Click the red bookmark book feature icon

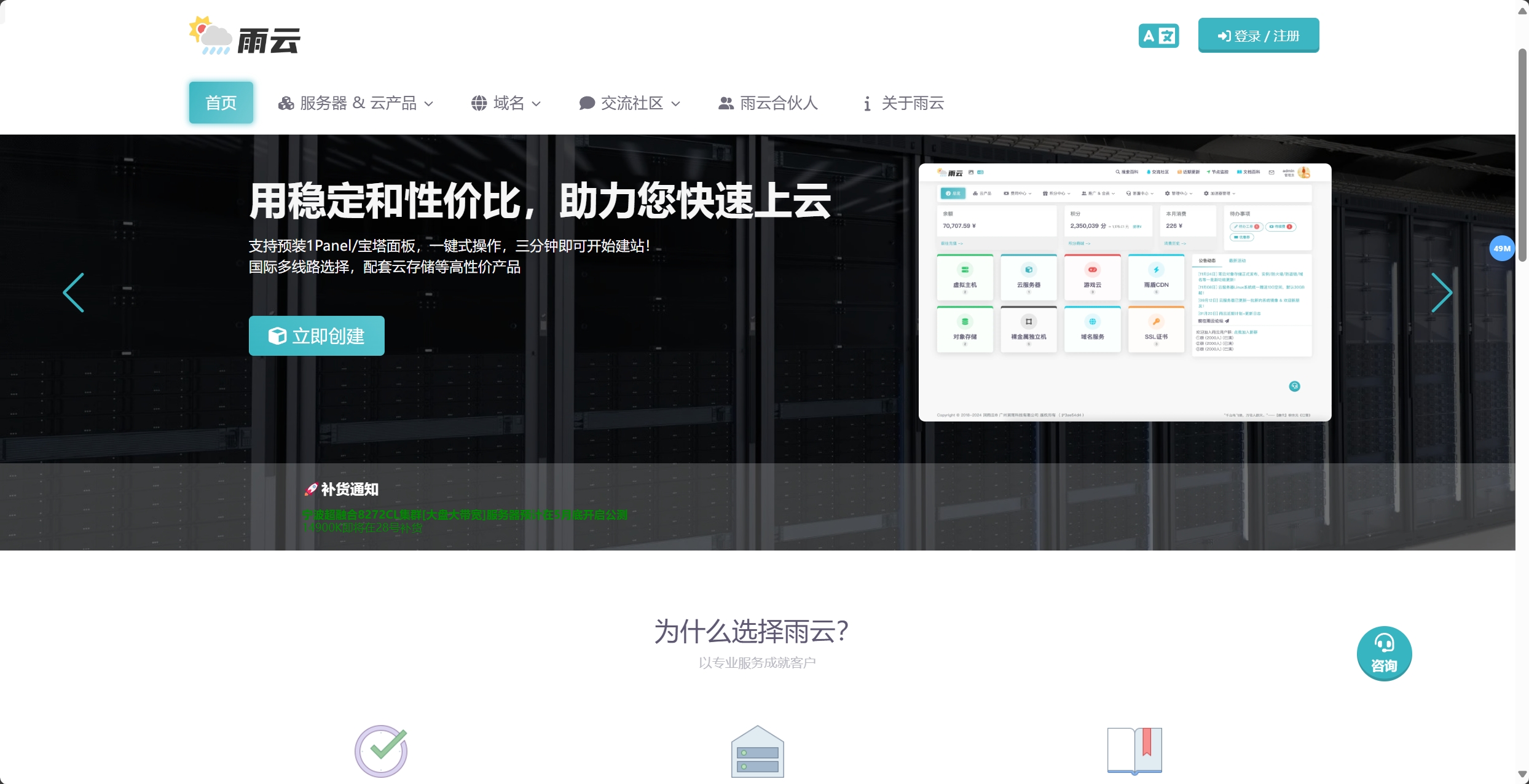point(1134,751)
